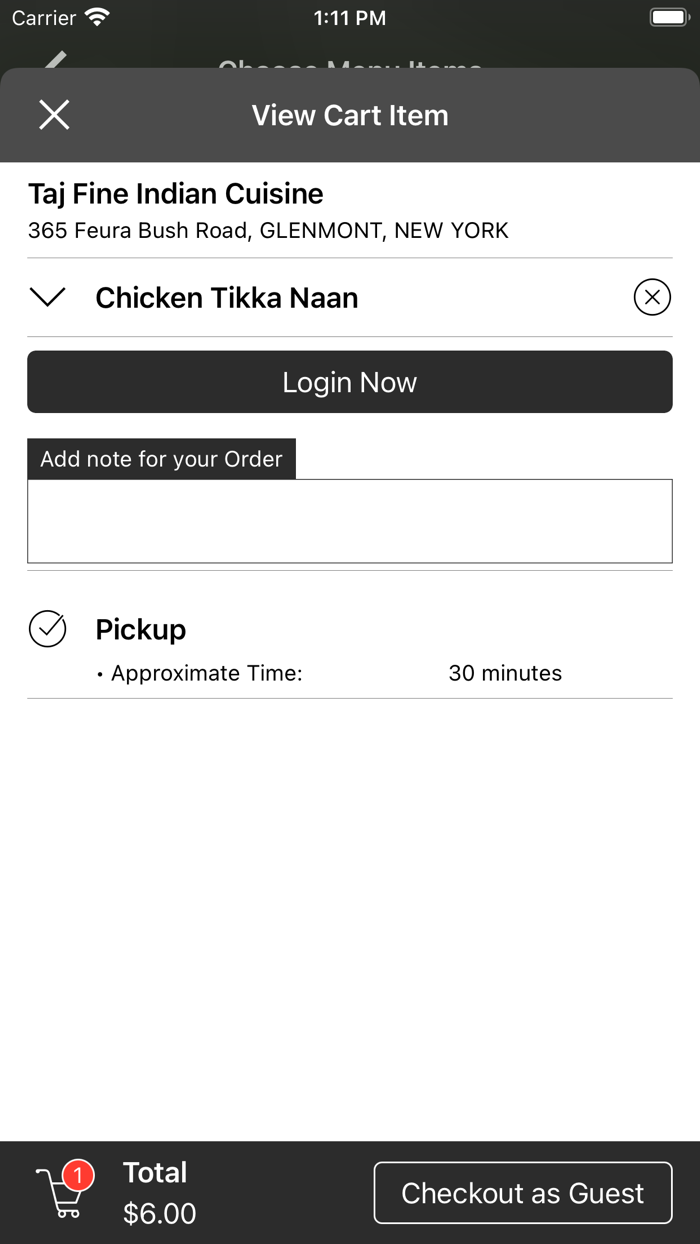Tap Taj Fine Indian Cuisine restaurant name
The image size is (700, 1244).
click(176, 194)
